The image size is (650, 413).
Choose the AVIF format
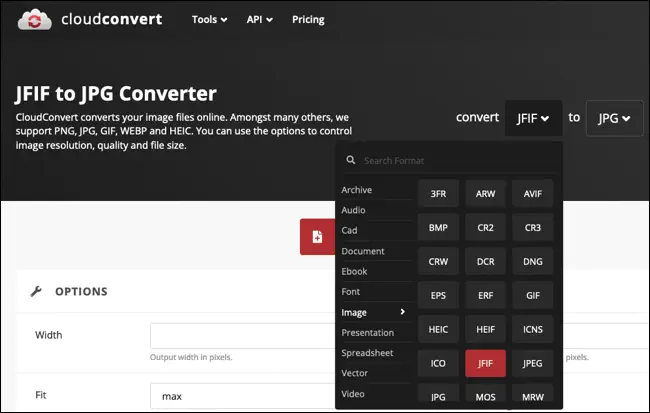click(x=533, y=194)
